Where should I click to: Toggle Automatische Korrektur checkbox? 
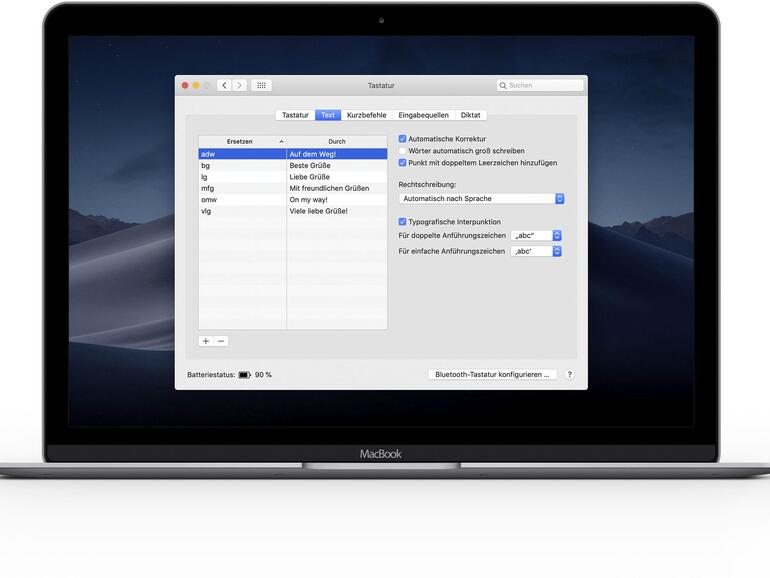pyautogui.click(x=403, y=139)
